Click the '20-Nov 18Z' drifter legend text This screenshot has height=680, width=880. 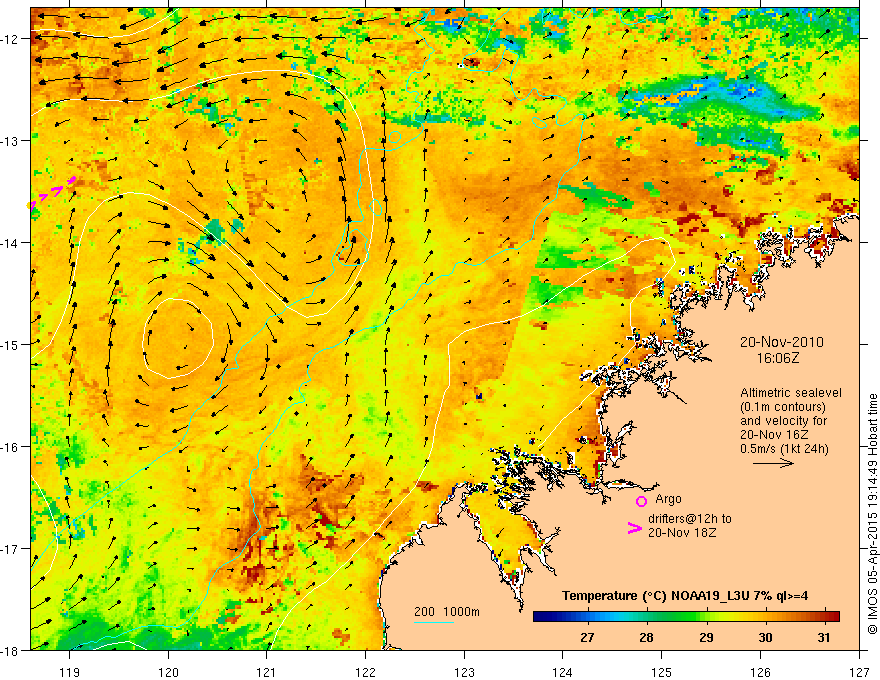click(x=682, y=533)
